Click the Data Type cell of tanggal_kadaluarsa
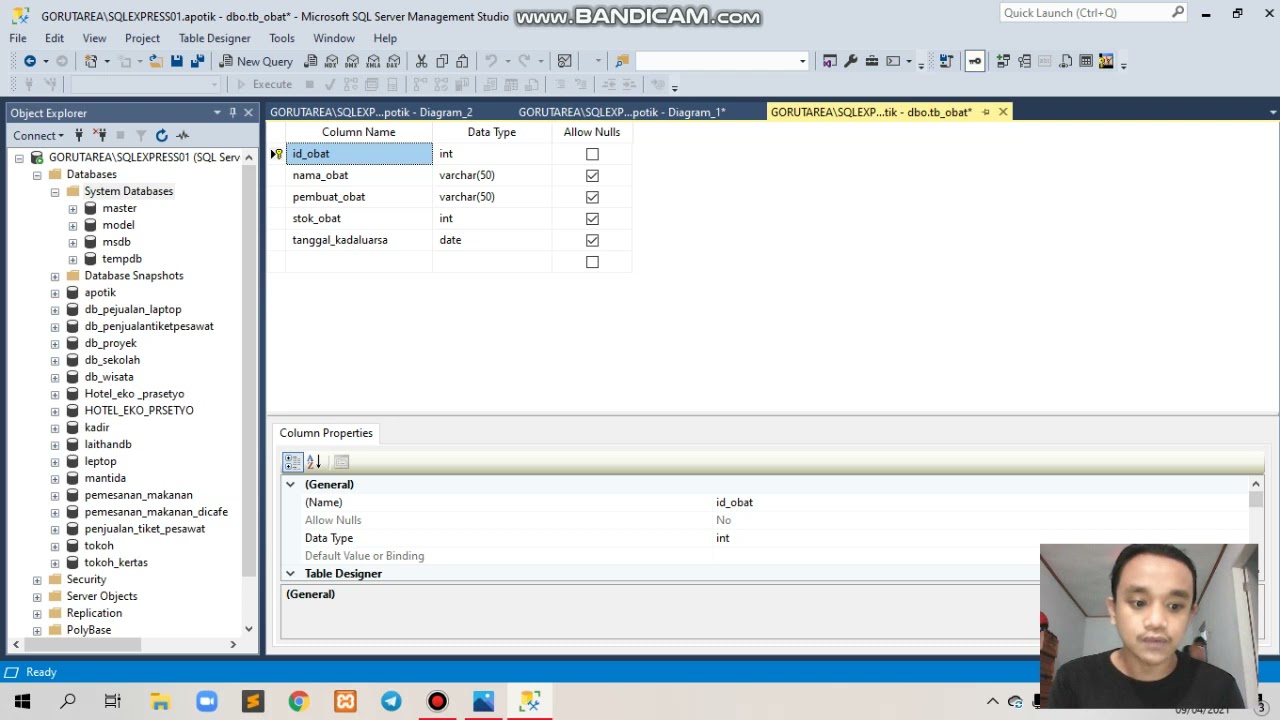 click(491, 240)
